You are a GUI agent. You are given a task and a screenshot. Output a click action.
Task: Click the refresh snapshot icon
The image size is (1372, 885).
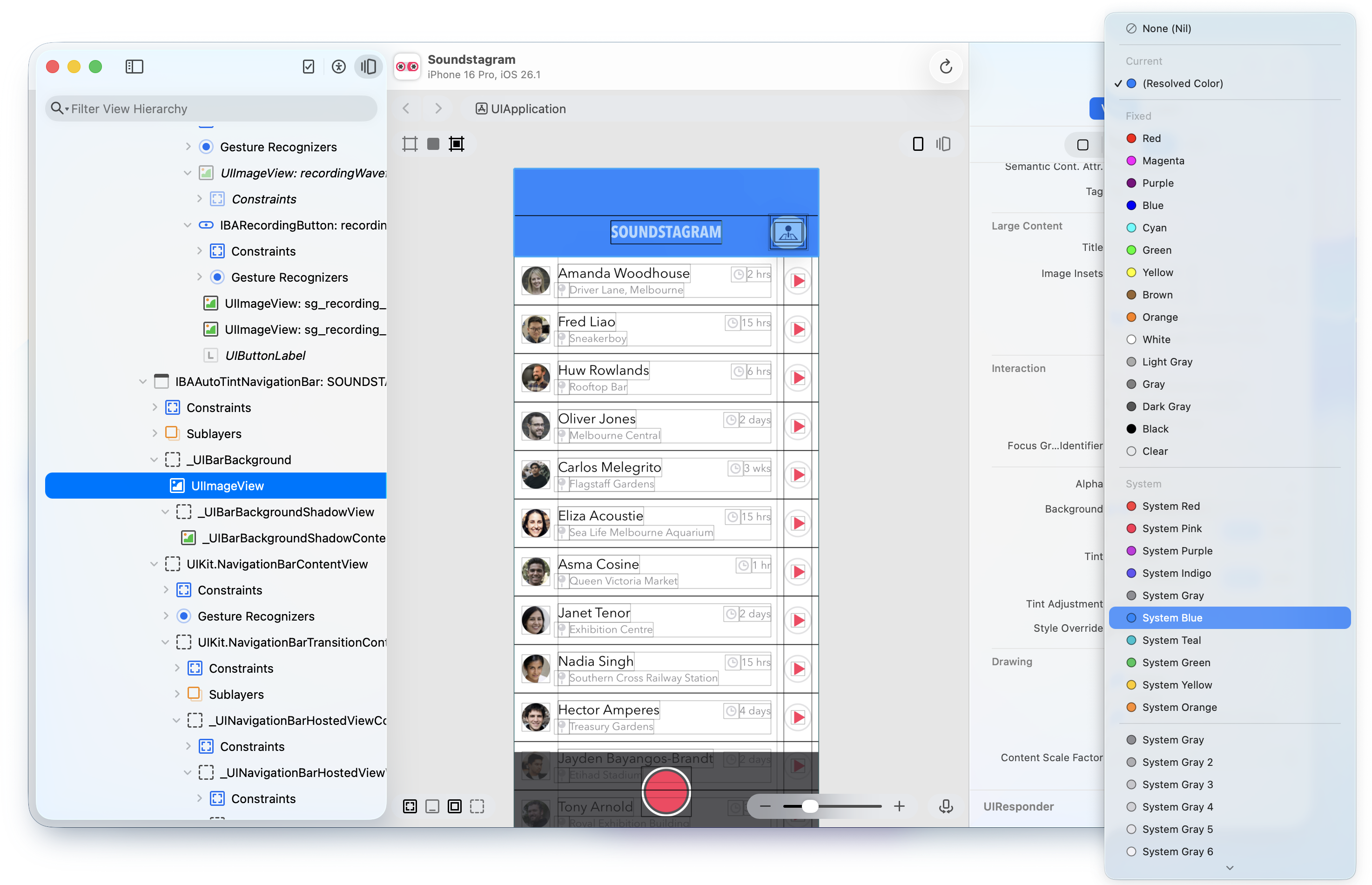pos(946,67)
